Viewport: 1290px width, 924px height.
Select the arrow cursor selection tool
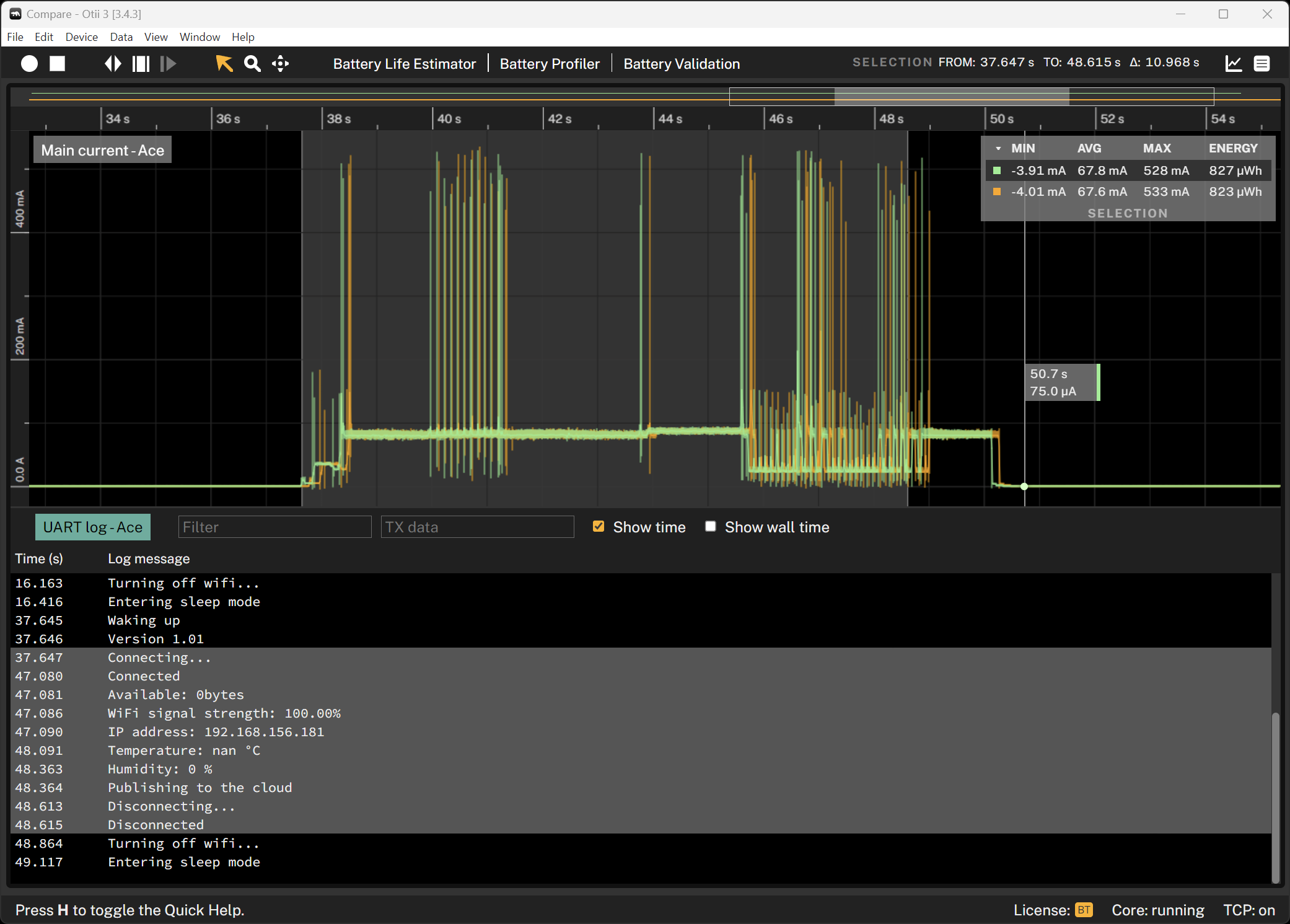[x=224, y=64]
